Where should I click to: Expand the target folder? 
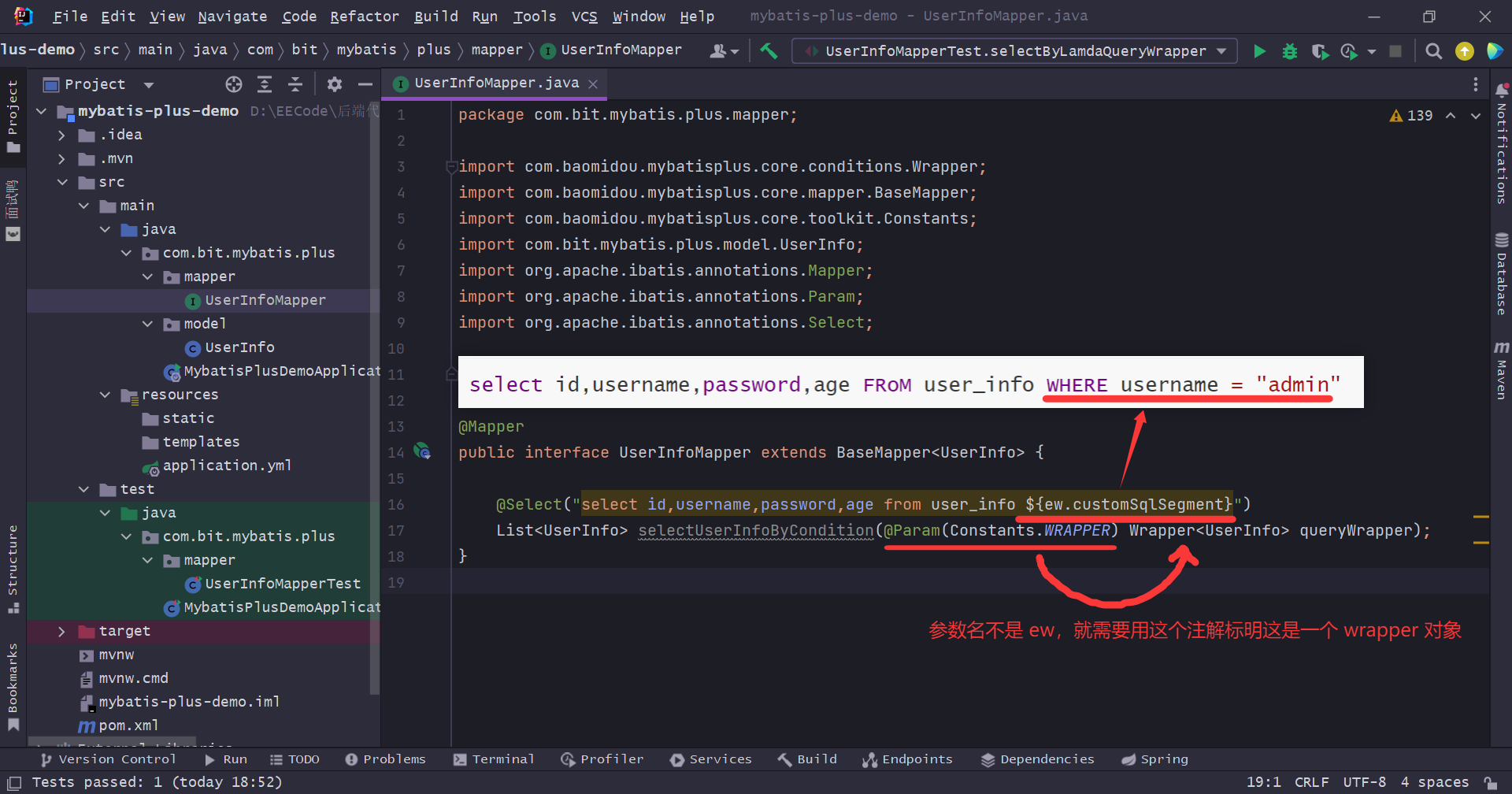pos(62,631)
